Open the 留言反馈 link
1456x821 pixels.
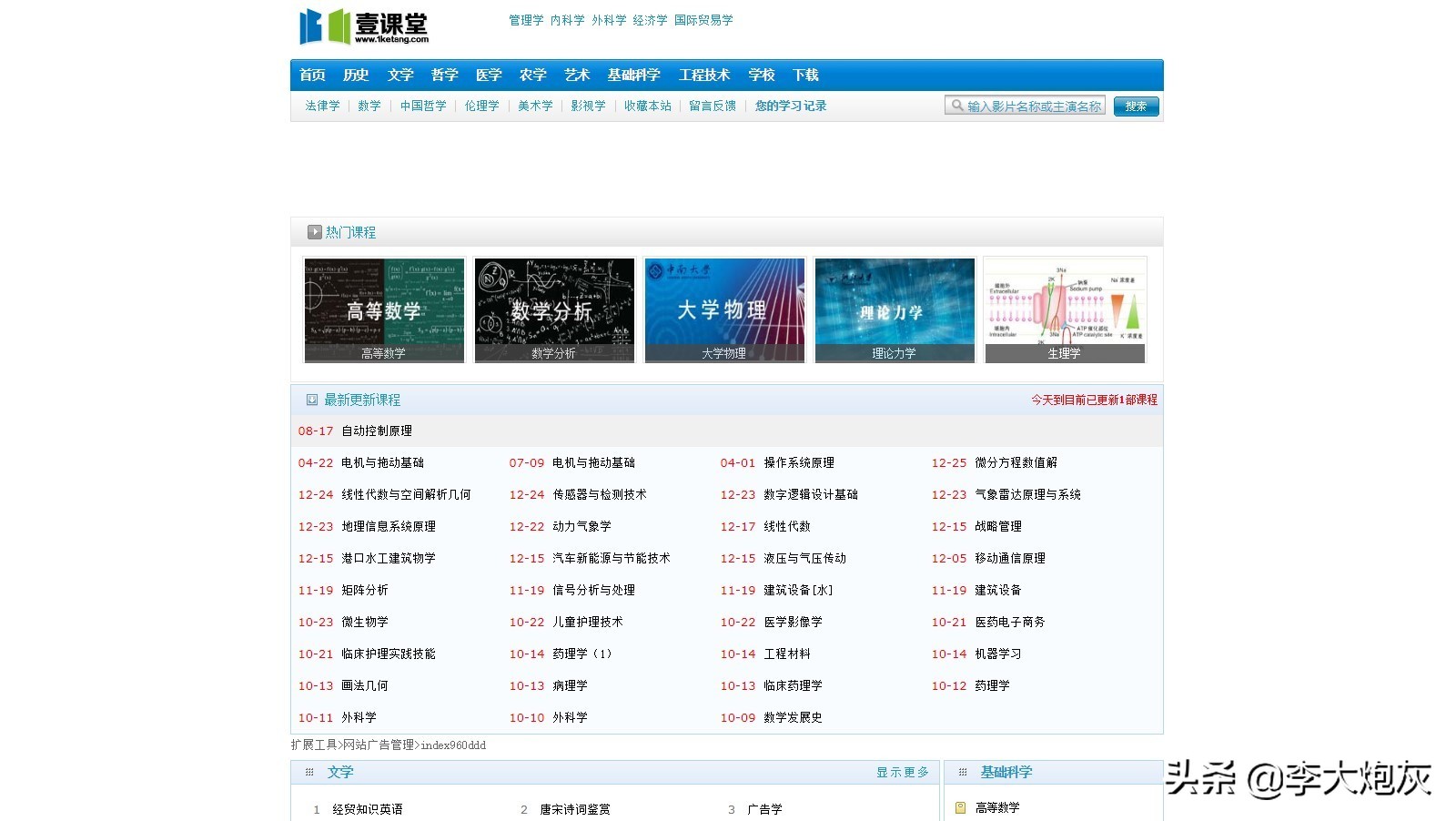click(x=712, y=106)
